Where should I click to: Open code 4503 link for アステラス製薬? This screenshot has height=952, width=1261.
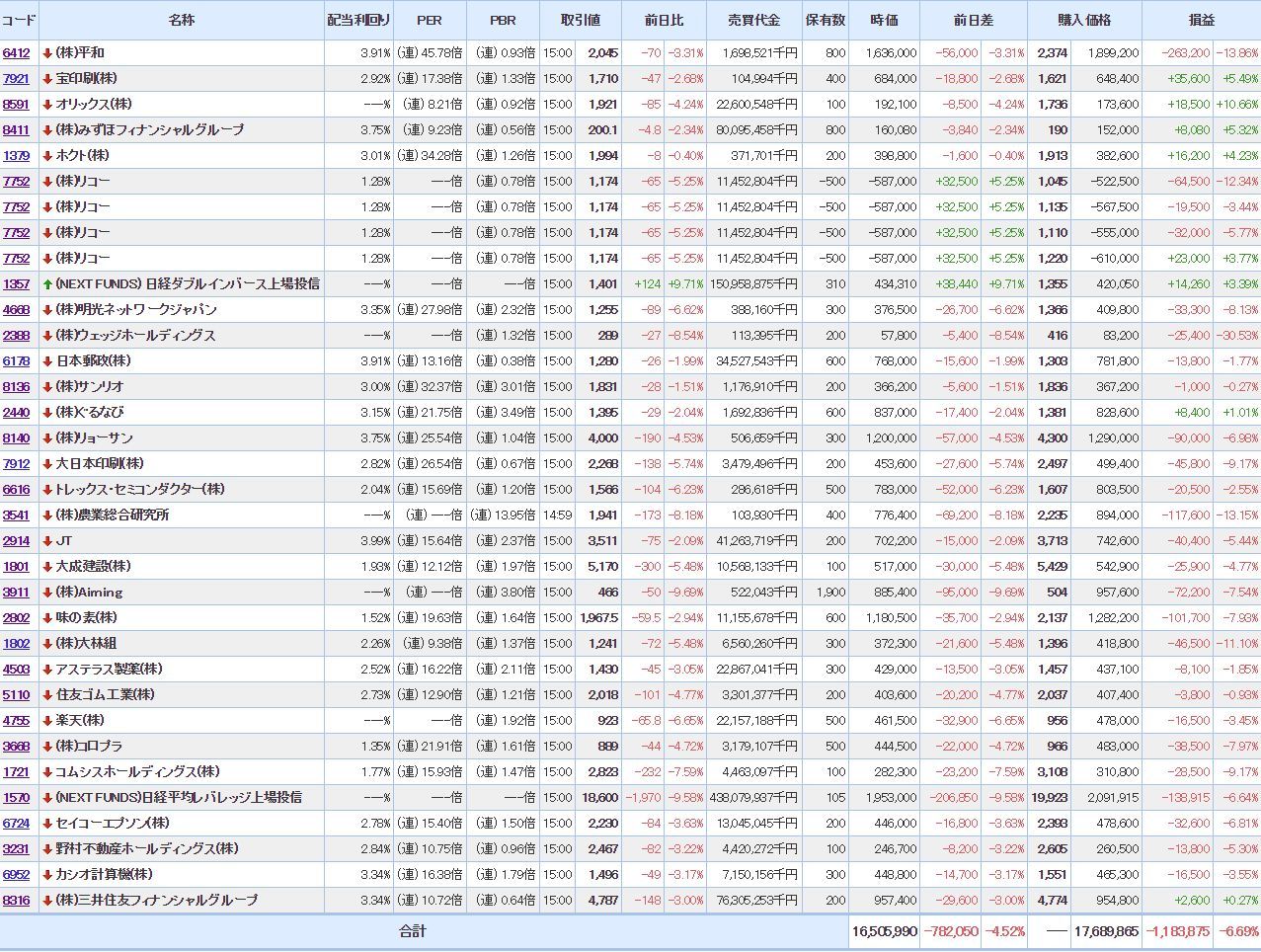pos(16,669)
